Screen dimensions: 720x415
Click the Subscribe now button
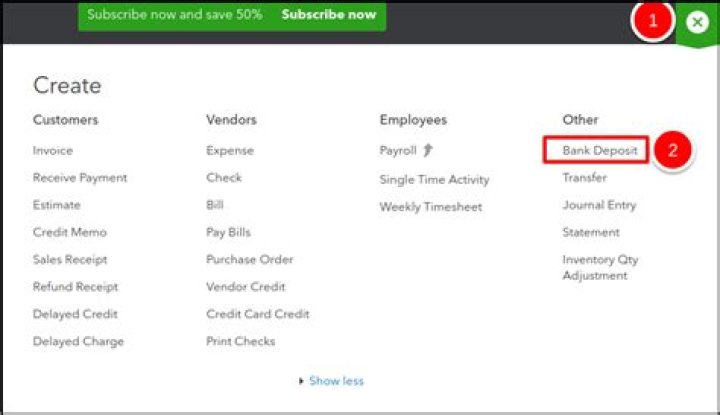point(329,15)
